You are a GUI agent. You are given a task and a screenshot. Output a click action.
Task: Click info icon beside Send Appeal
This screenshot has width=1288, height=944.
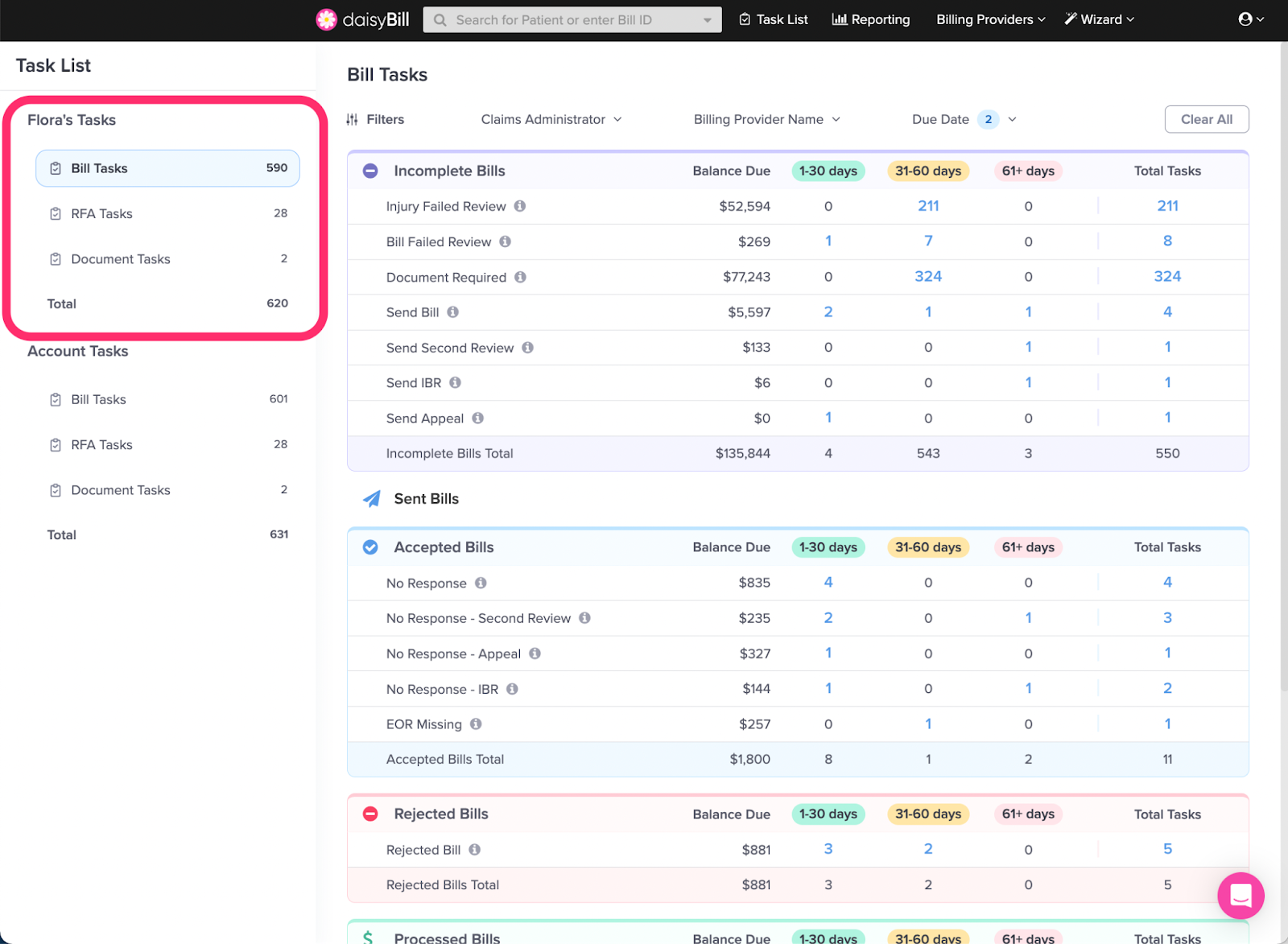pos(478,418)
